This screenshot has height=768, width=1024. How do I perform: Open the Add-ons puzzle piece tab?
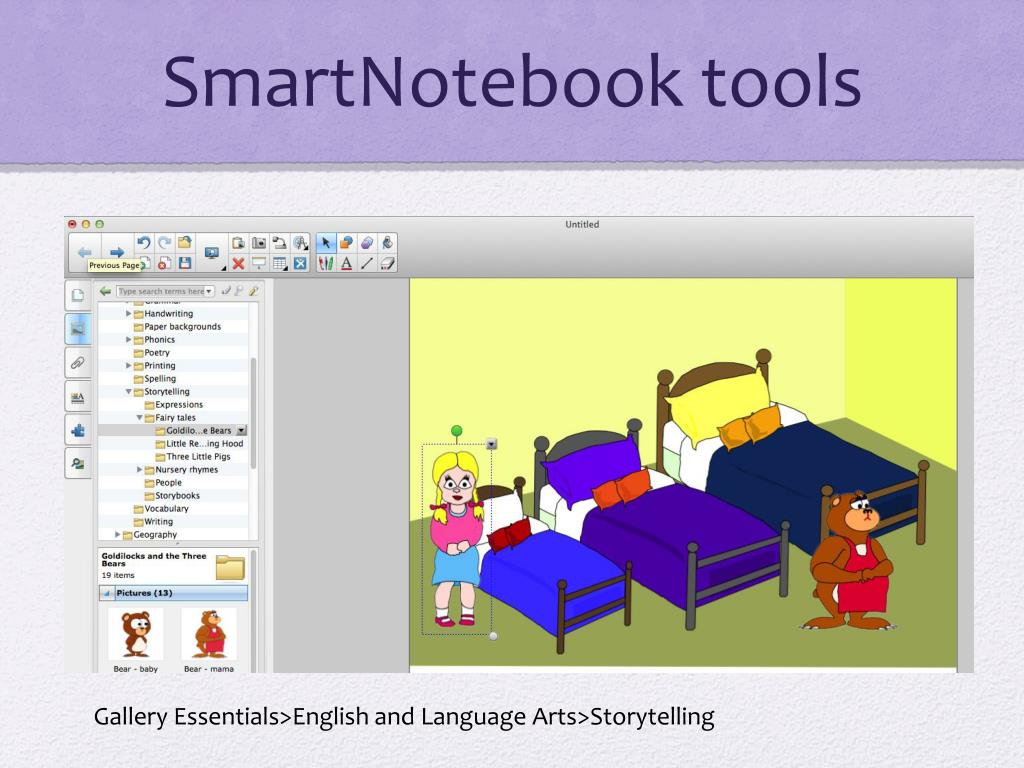pyautogui.click(x=78, y=430)
